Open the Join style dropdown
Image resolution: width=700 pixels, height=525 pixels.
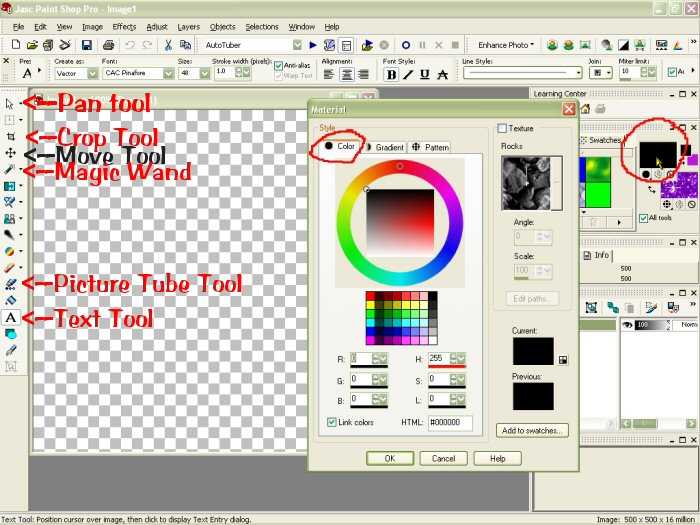609,72
